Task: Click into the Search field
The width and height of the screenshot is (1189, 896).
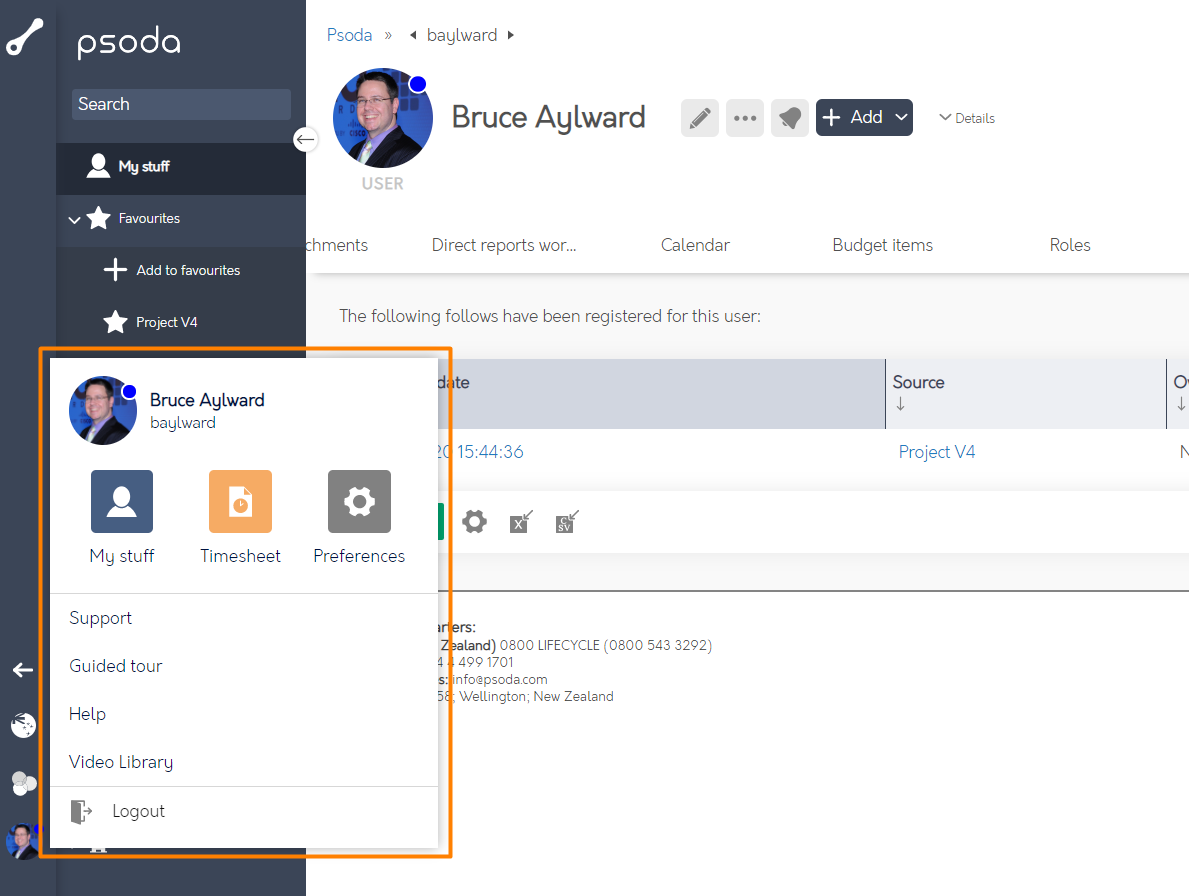Action: click(181, 104)
